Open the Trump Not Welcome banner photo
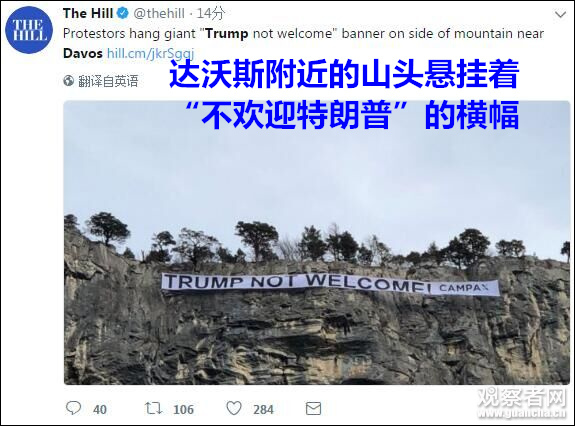Viewport: 575px width, 426px height. pos(317,242)
